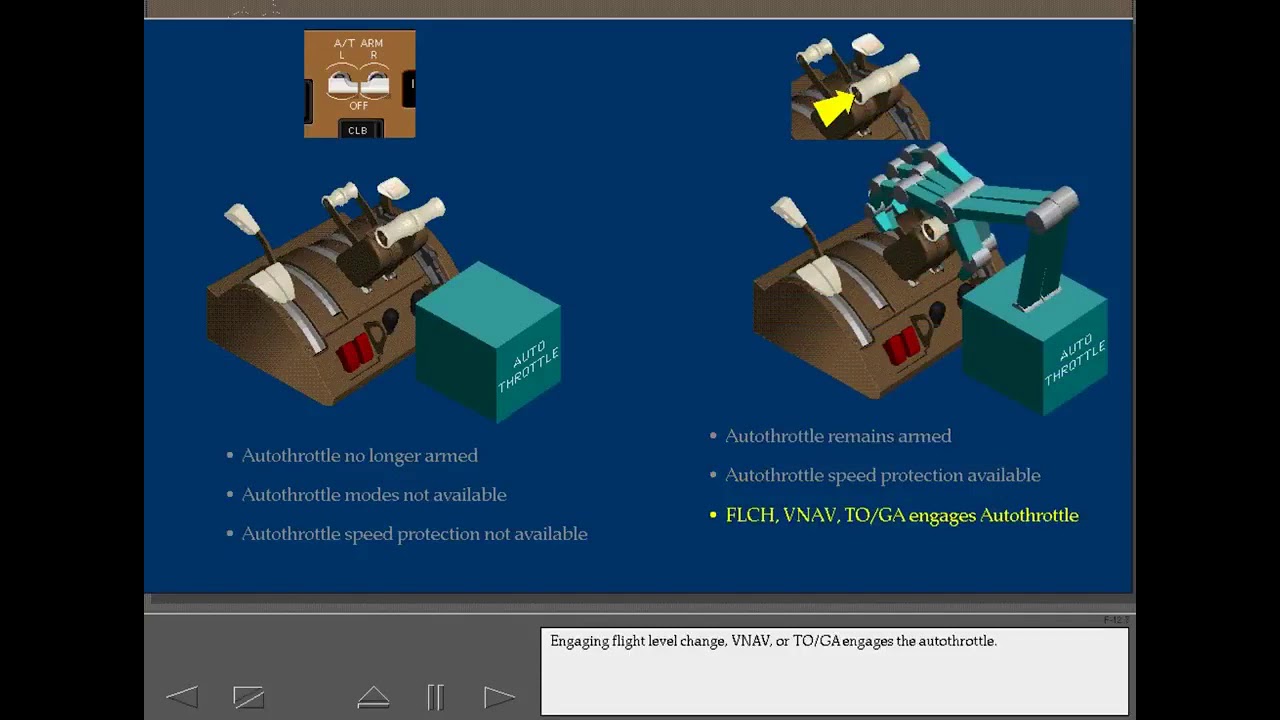Click the eject-style up arrow button
The width and height of the screenshot is (1280, 720).
pos(373,697)
